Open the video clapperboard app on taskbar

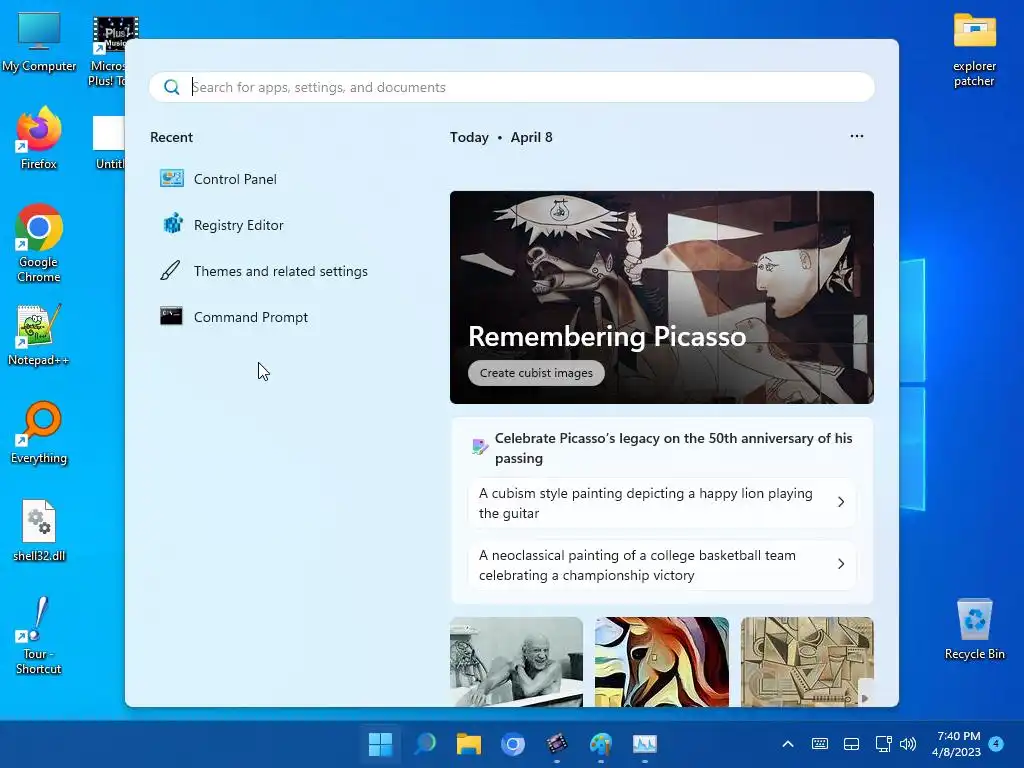(x=556, y=744)
